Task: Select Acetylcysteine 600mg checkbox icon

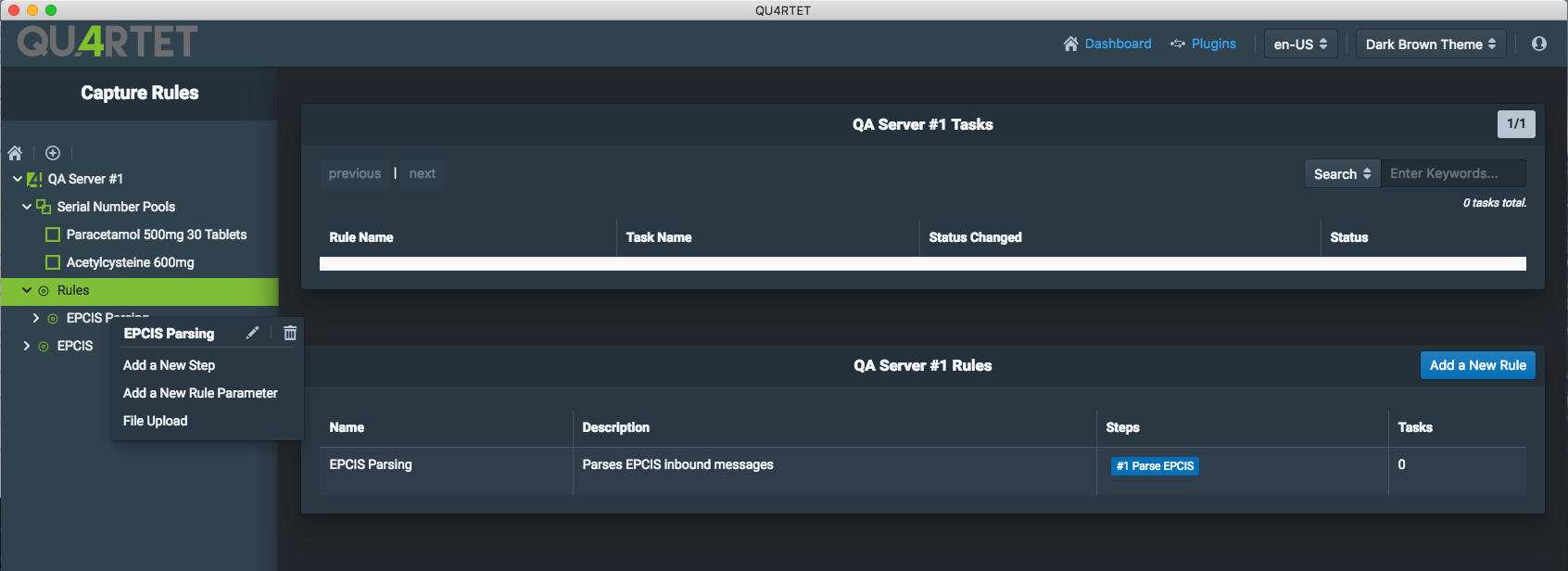Action: (53, 262)
